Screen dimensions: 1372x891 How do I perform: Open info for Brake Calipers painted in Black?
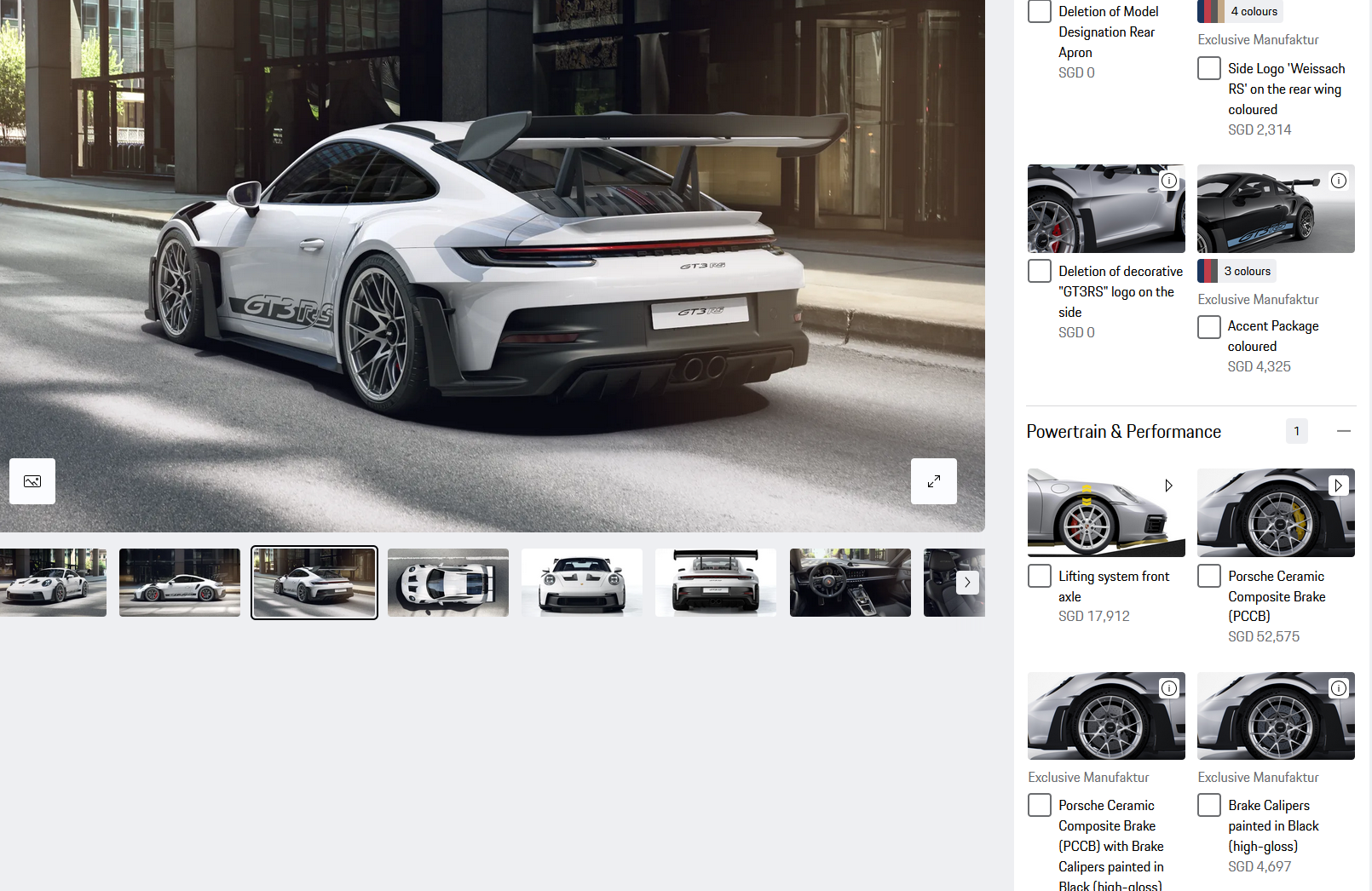[1339, 688]
